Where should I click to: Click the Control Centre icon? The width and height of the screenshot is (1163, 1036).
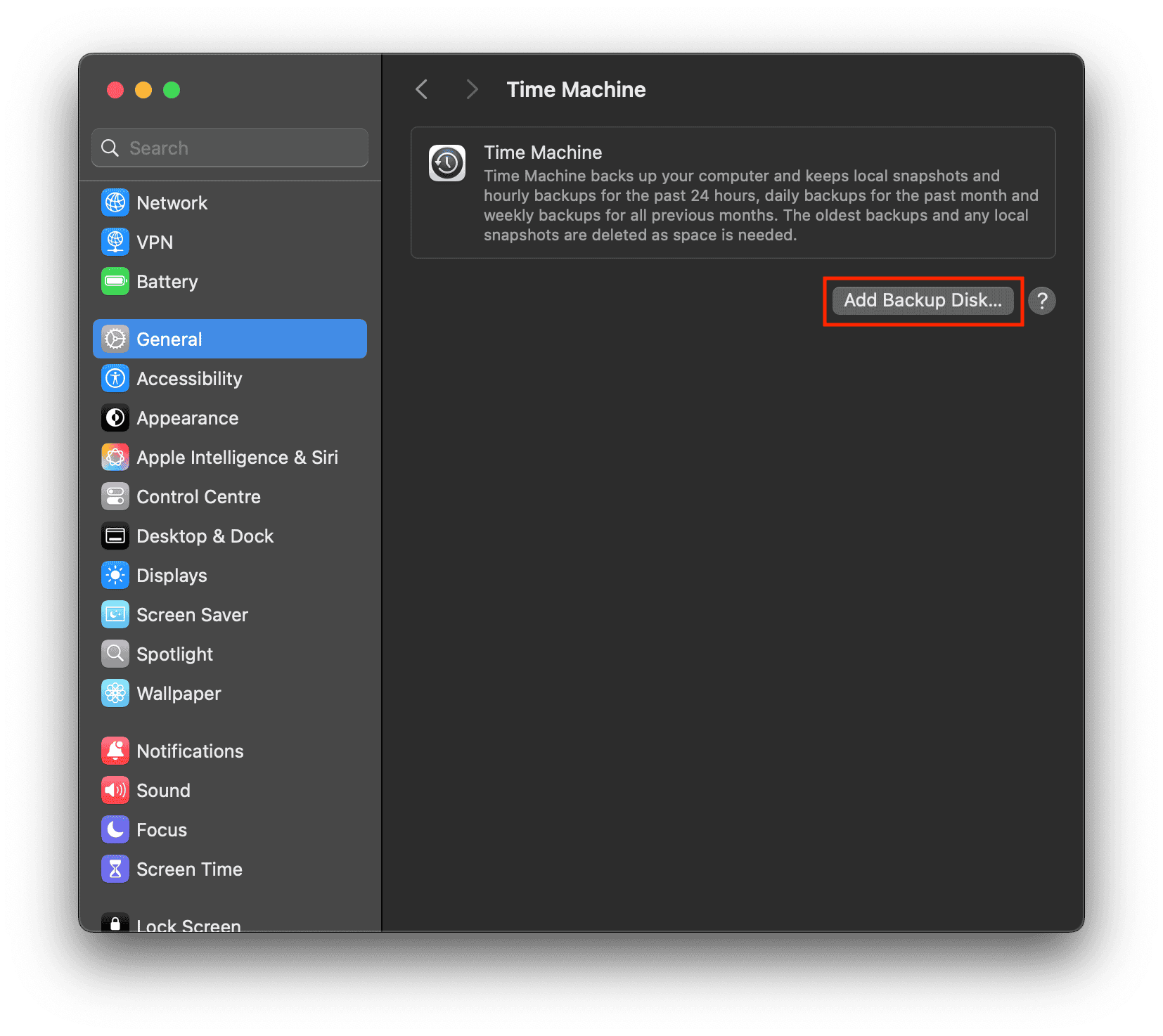click(115, 497)
